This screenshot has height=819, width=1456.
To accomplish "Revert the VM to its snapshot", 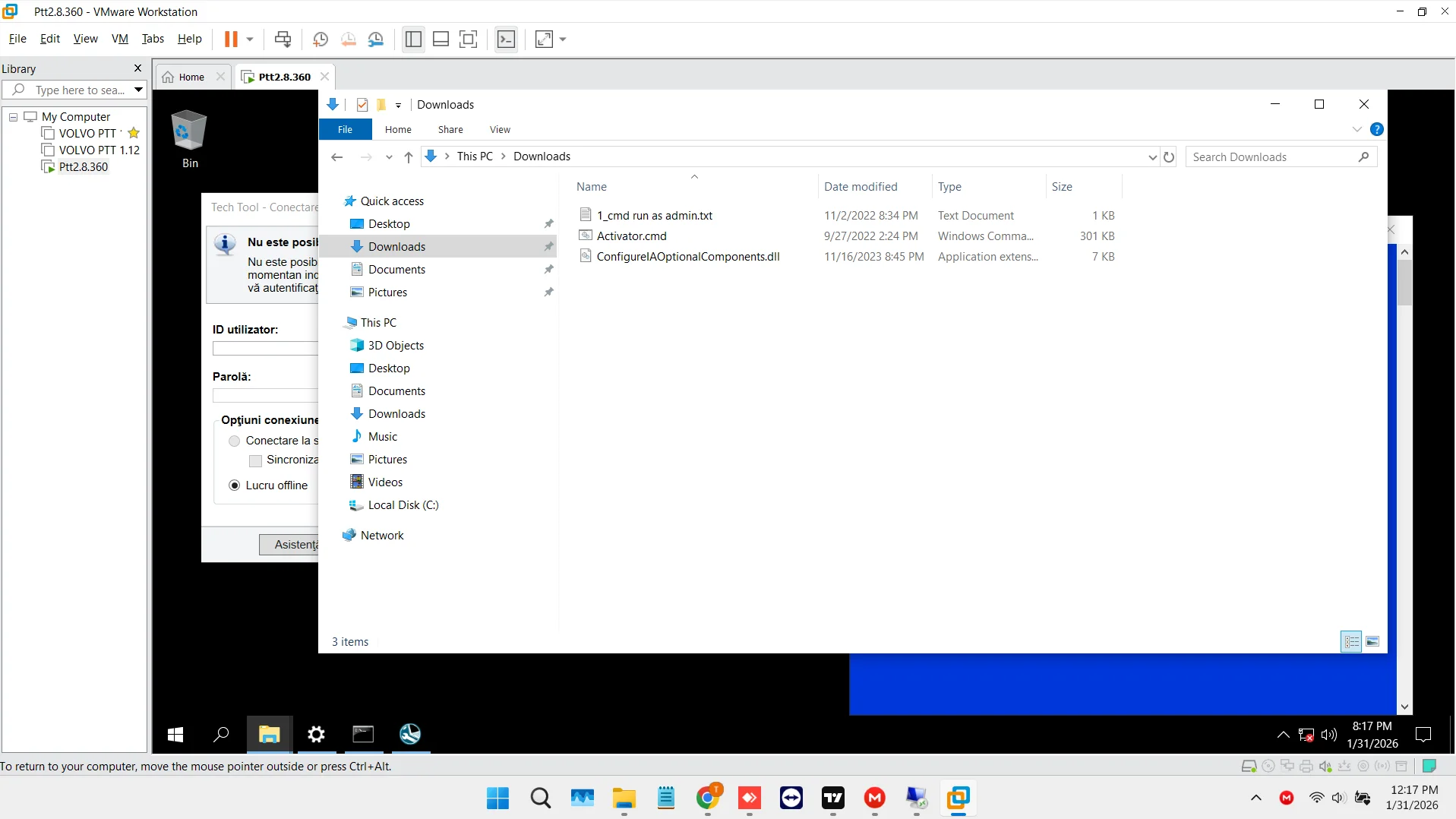I will [347, 39].
